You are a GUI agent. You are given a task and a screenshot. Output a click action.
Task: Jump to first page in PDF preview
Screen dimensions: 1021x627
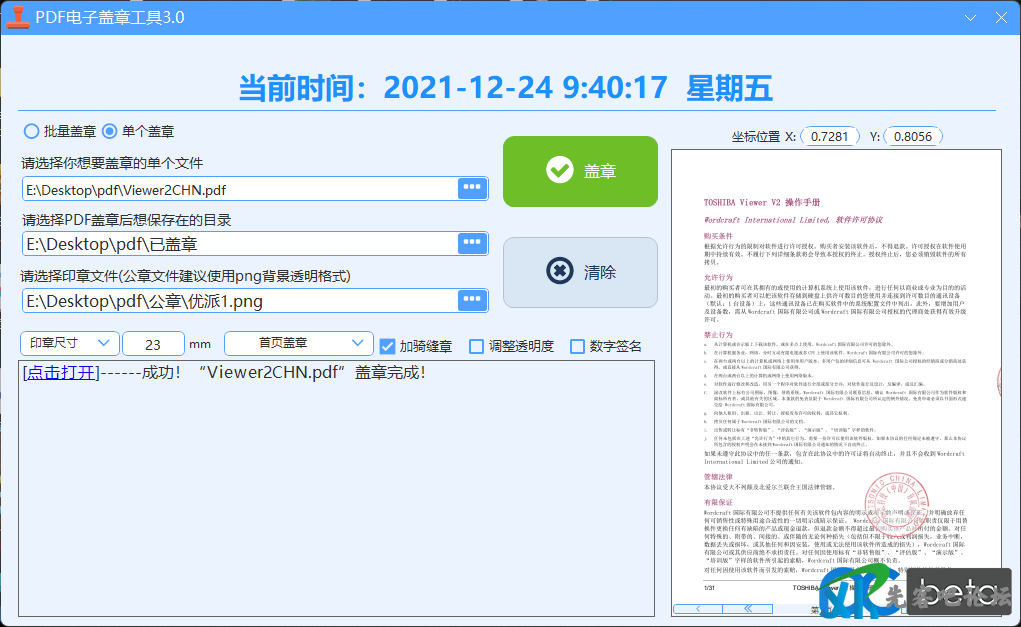749,607
